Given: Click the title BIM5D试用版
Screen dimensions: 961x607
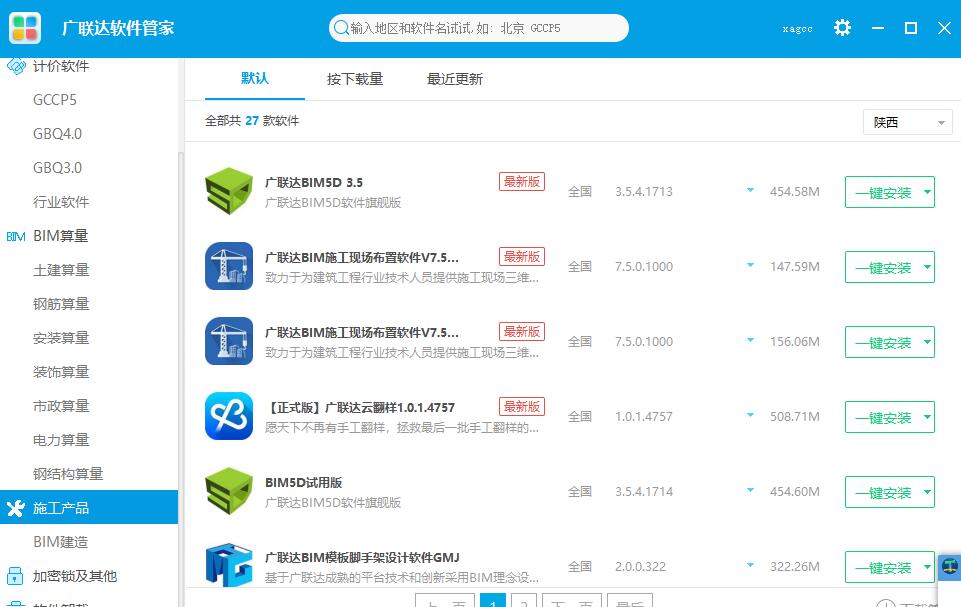Looking at the screenshot, I should click(x=303, y=483).
